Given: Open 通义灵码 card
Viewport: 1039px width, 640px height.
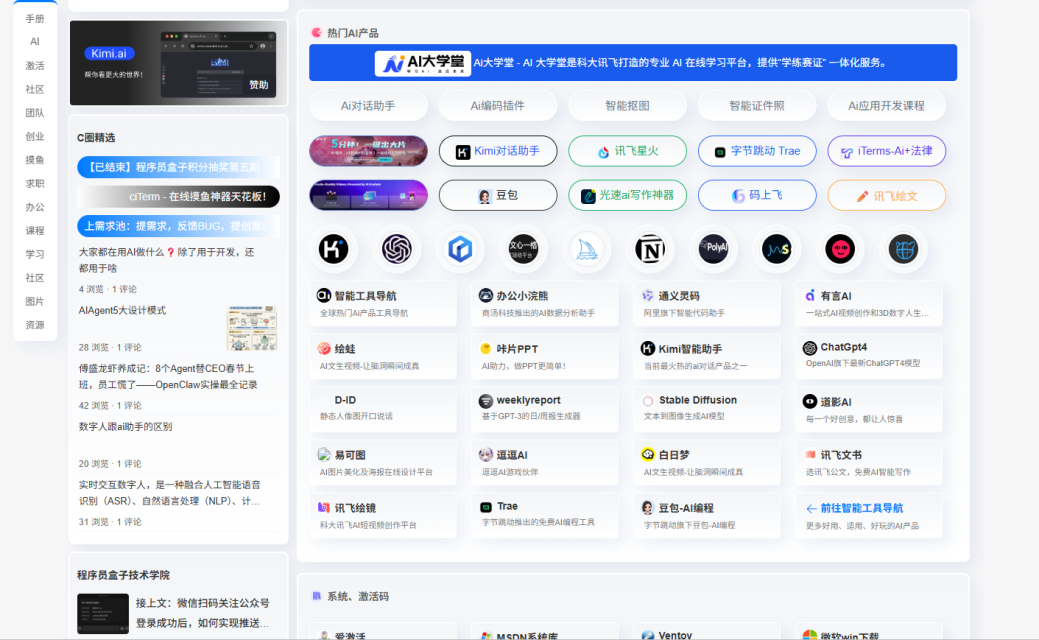Looking at the screenshot, I should tap(706, 303).
